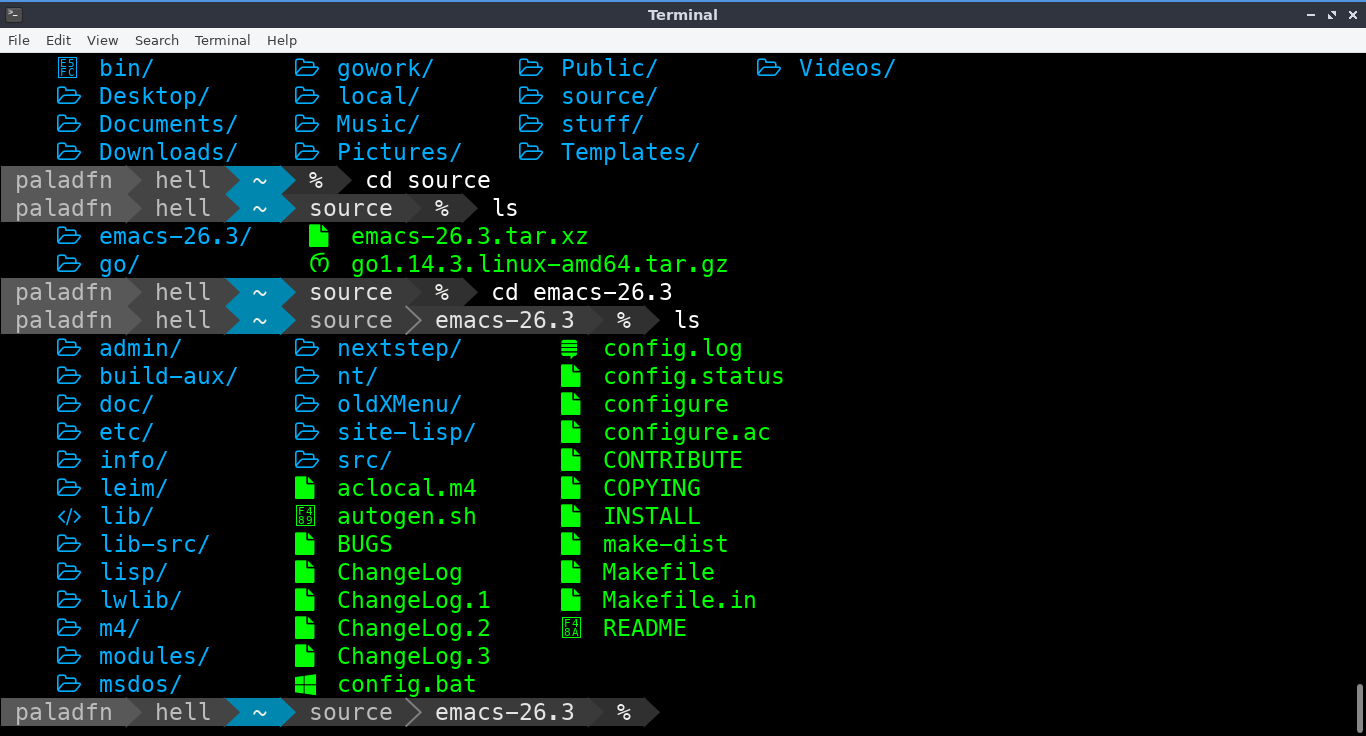Screen dimensions: 1366x736
Task: Click the folder icon next to admin/
Action: (69, 348)
